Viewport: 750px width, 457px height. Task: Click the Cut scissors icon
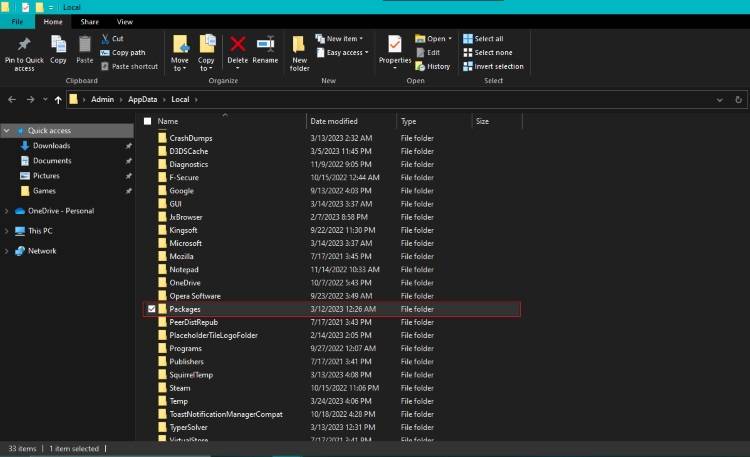[x=105, y=38]
